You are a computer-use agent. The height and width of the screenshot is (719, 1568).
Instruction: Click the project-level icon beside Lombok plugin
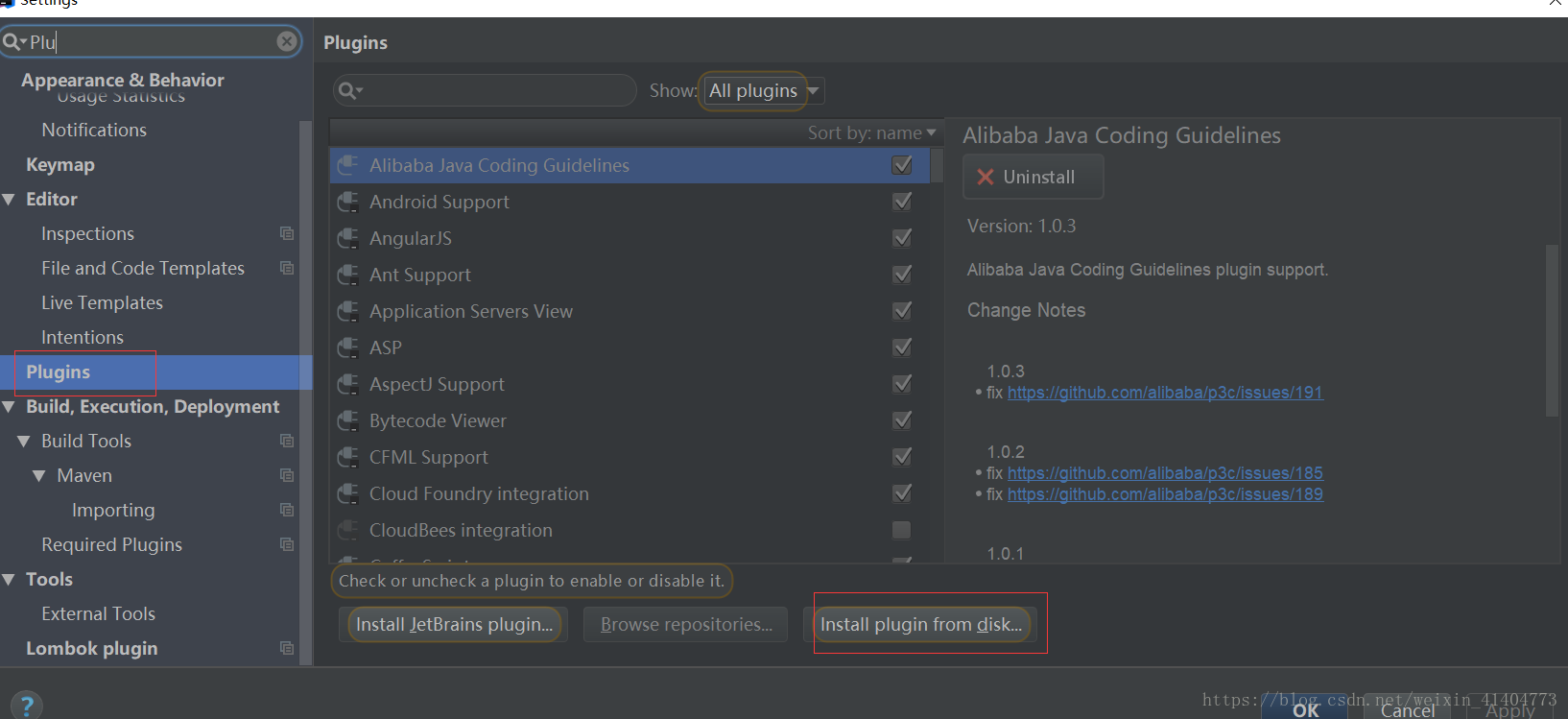coord(287,648)
